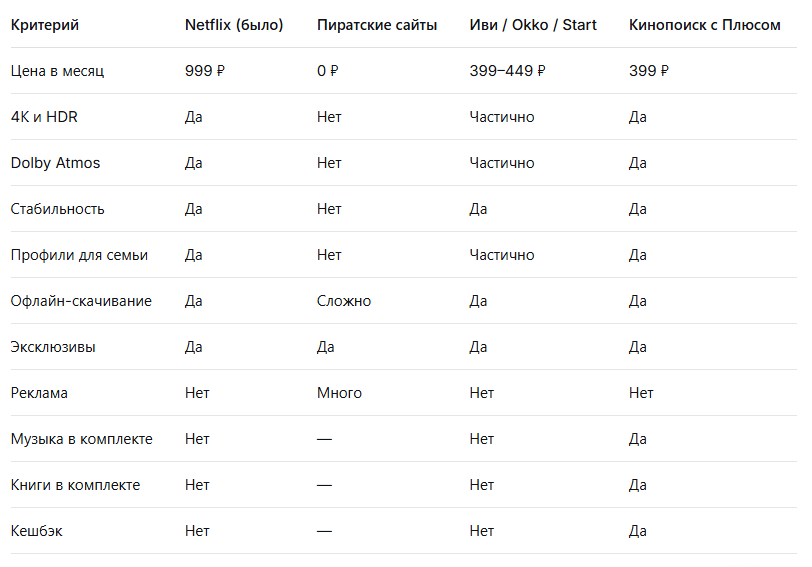Select the "Кешбэк" row label

pos(37,531)
